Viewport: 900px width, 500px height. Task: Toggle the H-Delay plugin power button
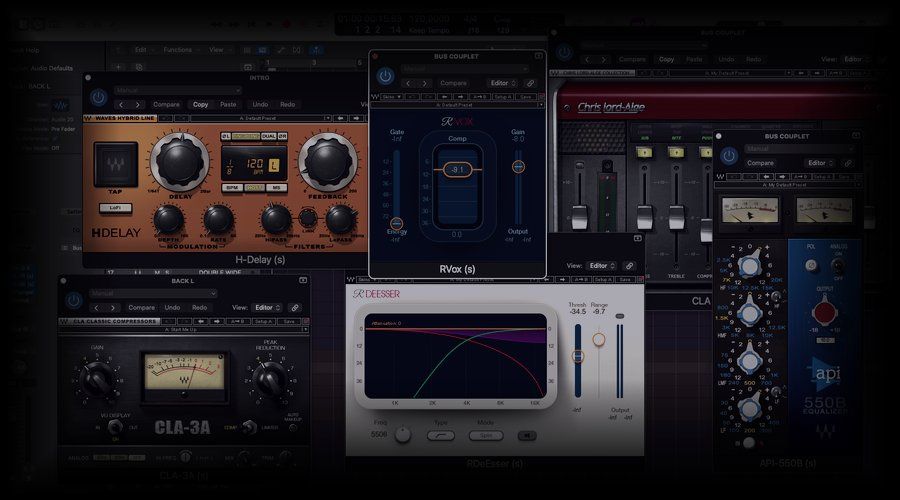coord(99,98)
